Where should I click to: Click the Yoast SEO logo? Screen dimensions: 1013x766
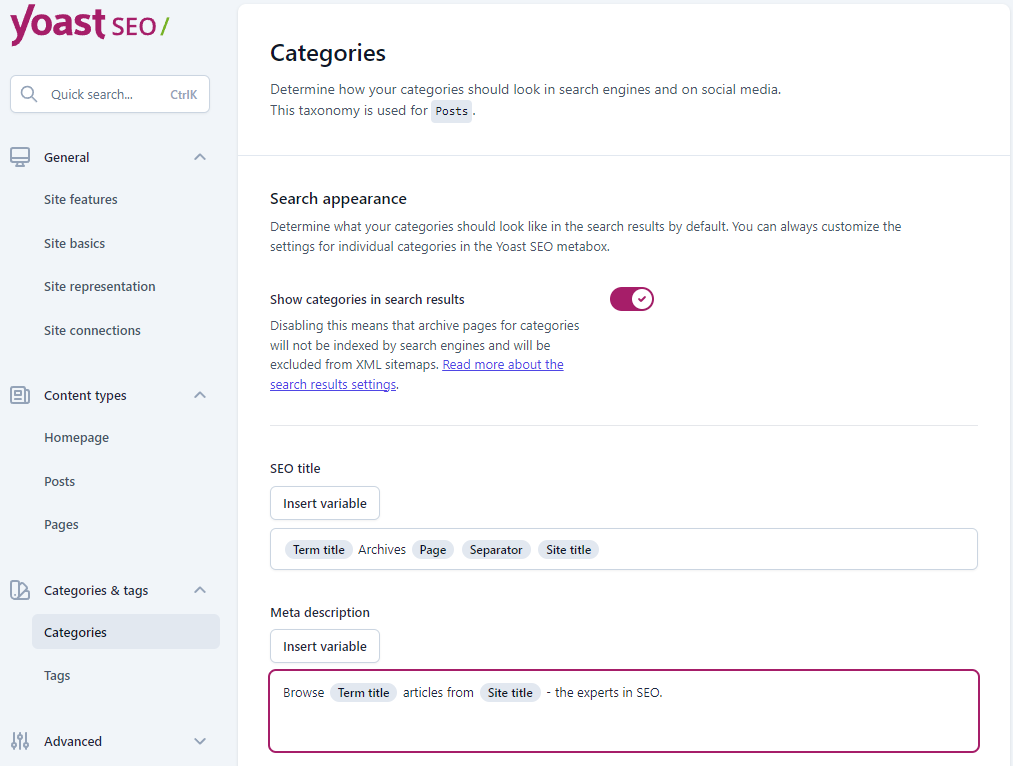coord(89,24)
